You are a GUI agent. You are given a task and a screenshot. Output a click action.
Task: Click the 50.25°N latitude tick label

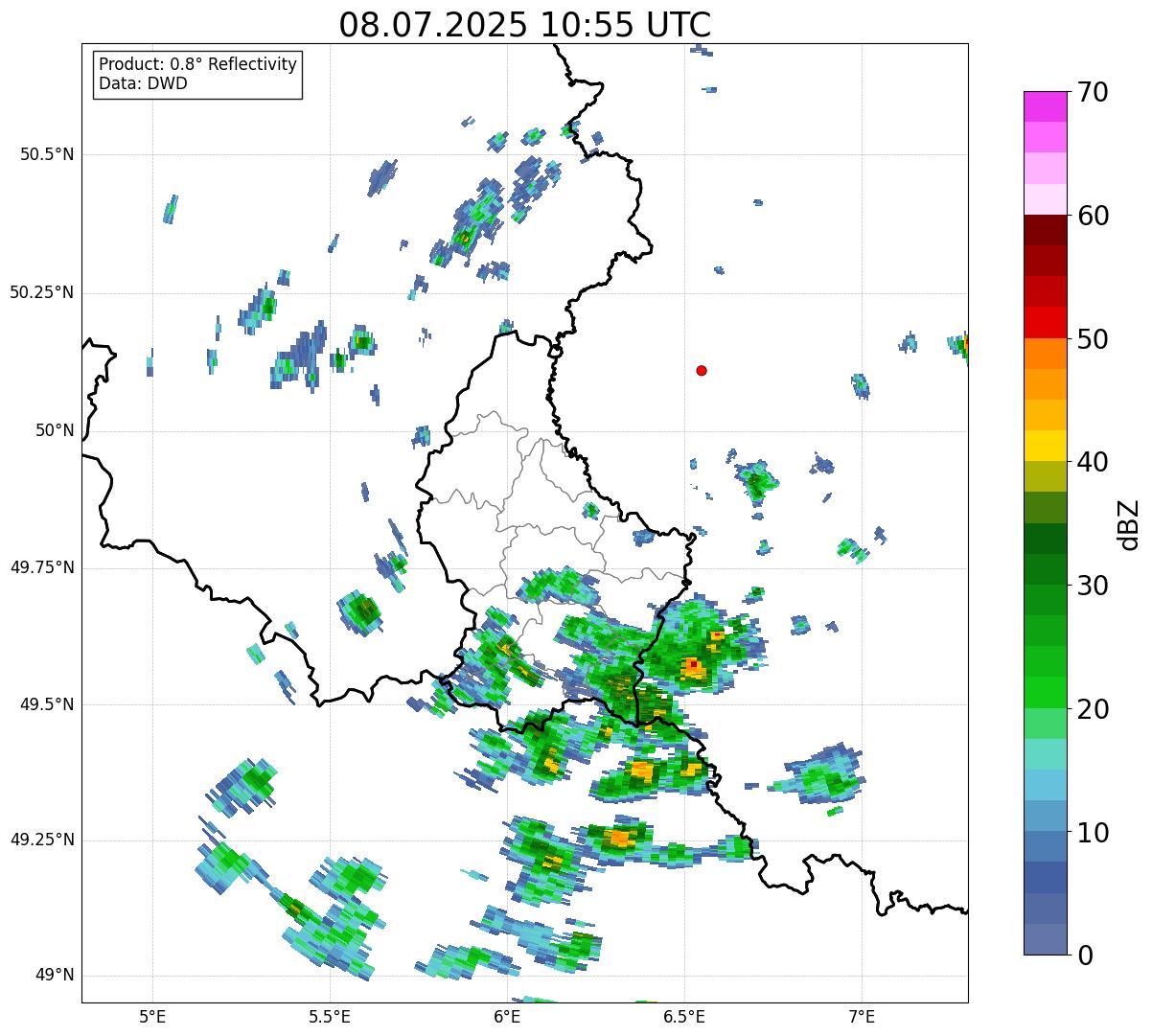point(42,292)
